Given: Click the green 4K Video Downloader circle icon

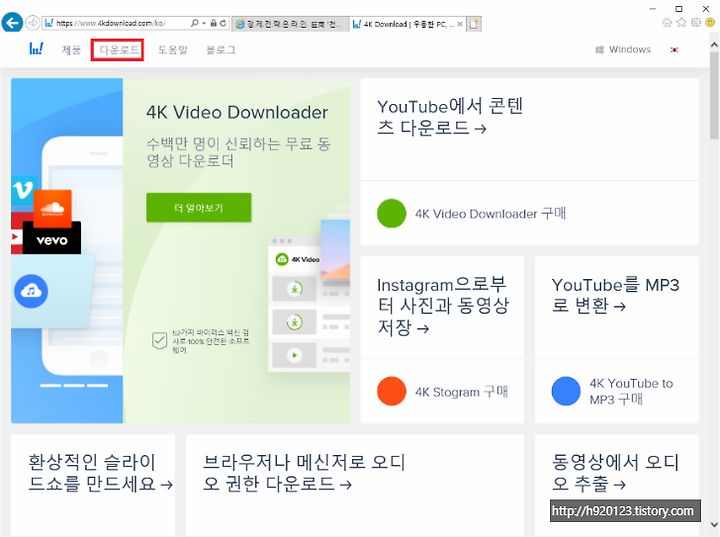Looking at the screenshot, I should (x=392, y=214).
